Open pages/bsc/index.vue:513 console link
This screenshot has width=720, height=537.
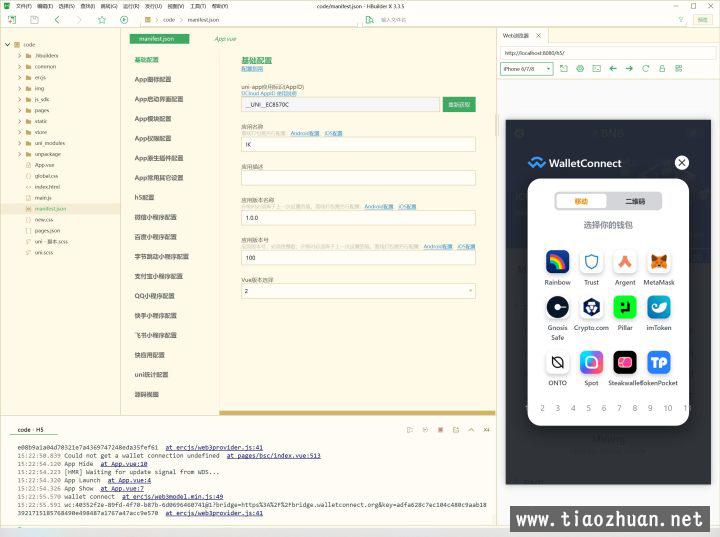pyautogui.click(x=274, y=456)
